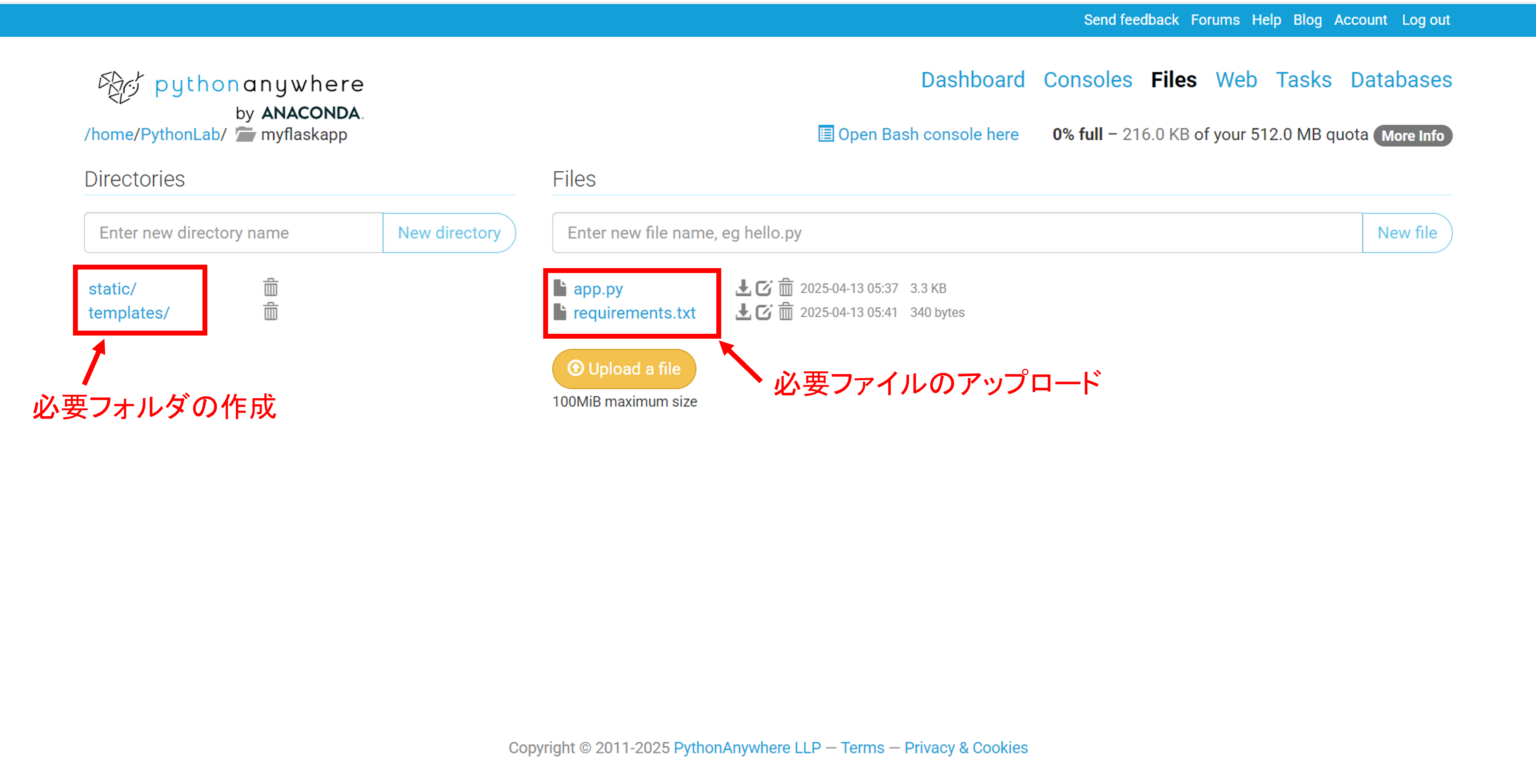The height and width of the screenshot is (758, 1536).
Task: Click the More Info quota badge
Action: 1412,136
